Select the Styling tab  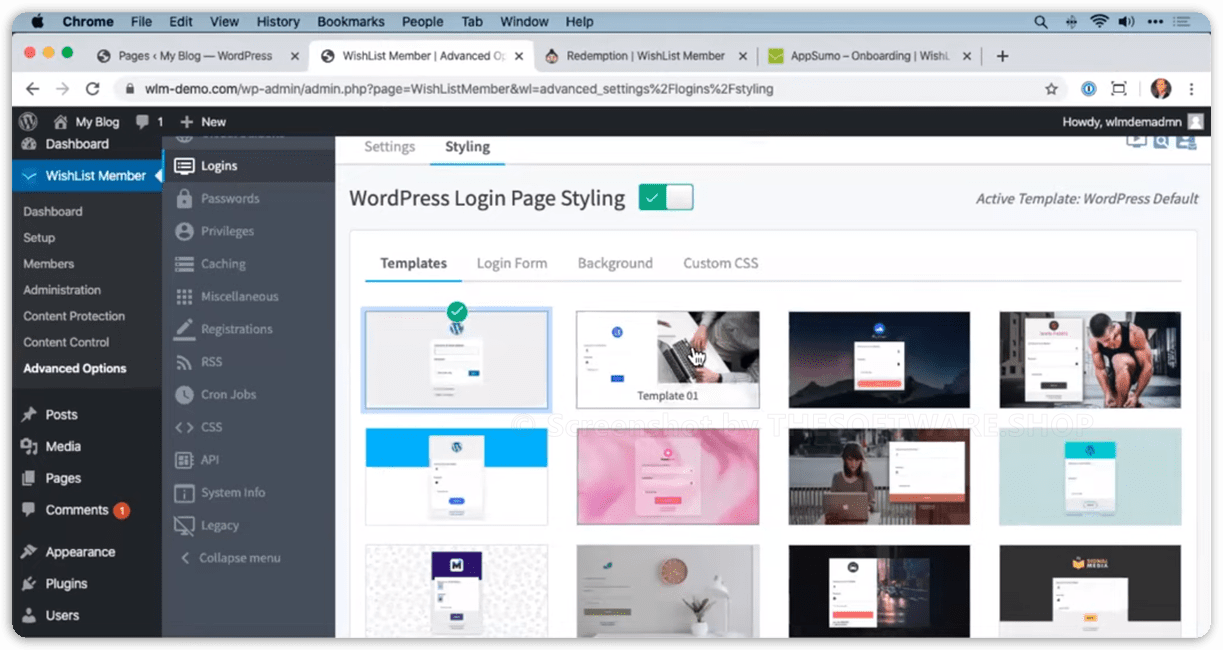coord(467,146)
